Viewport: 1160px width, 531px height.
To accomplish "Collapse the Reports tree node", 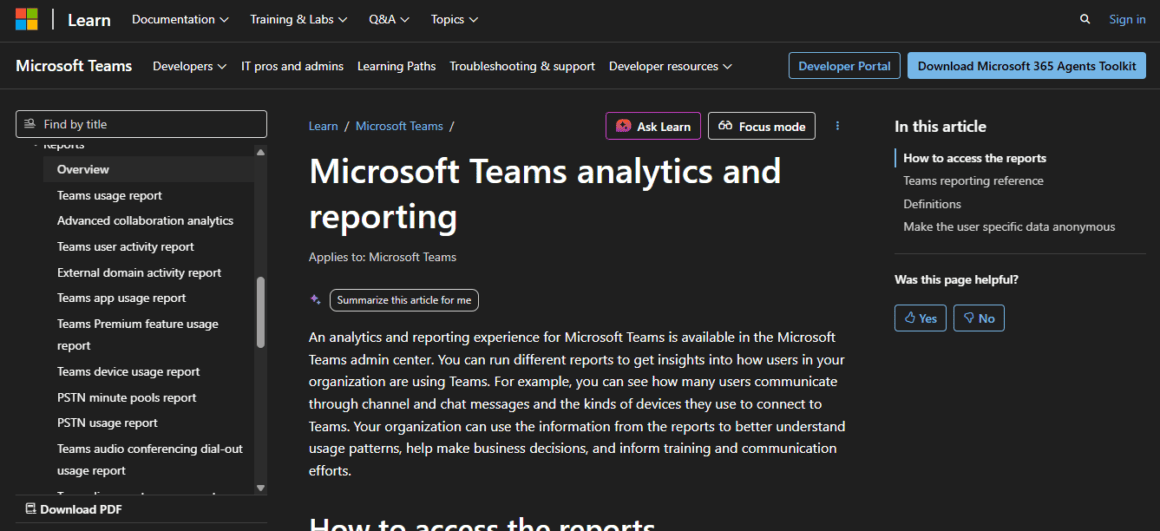I will (35, 146).
